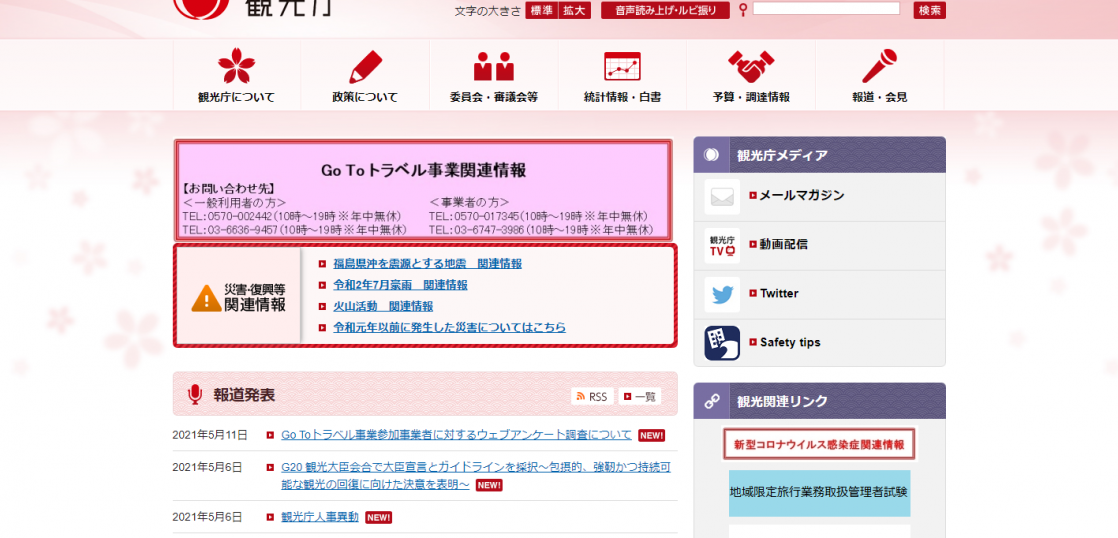Open the 観光庁TV 動画配信 icon
Viewport: 1118px width, 538px height.
721,245
